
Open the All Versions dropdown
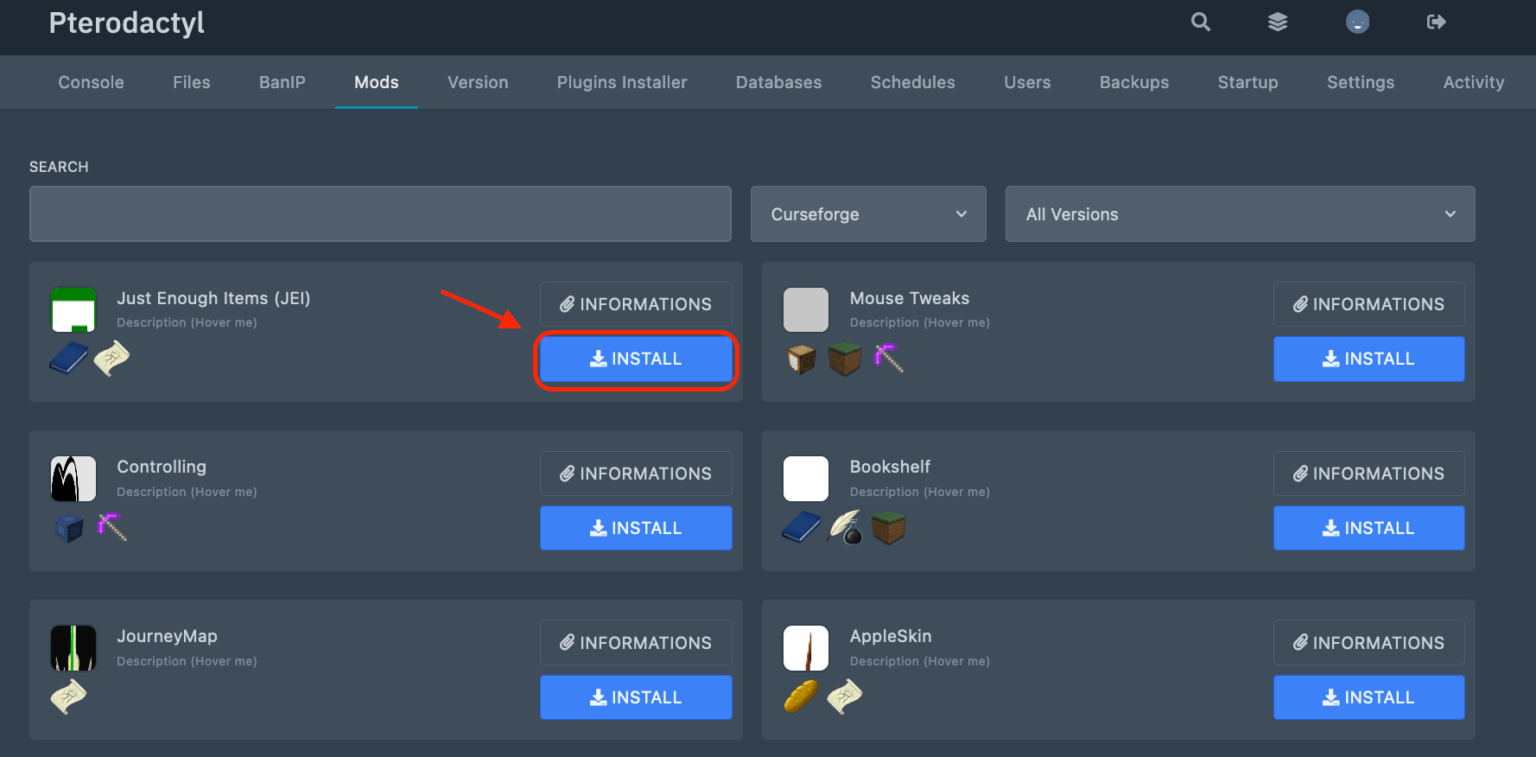[1240, 213]
